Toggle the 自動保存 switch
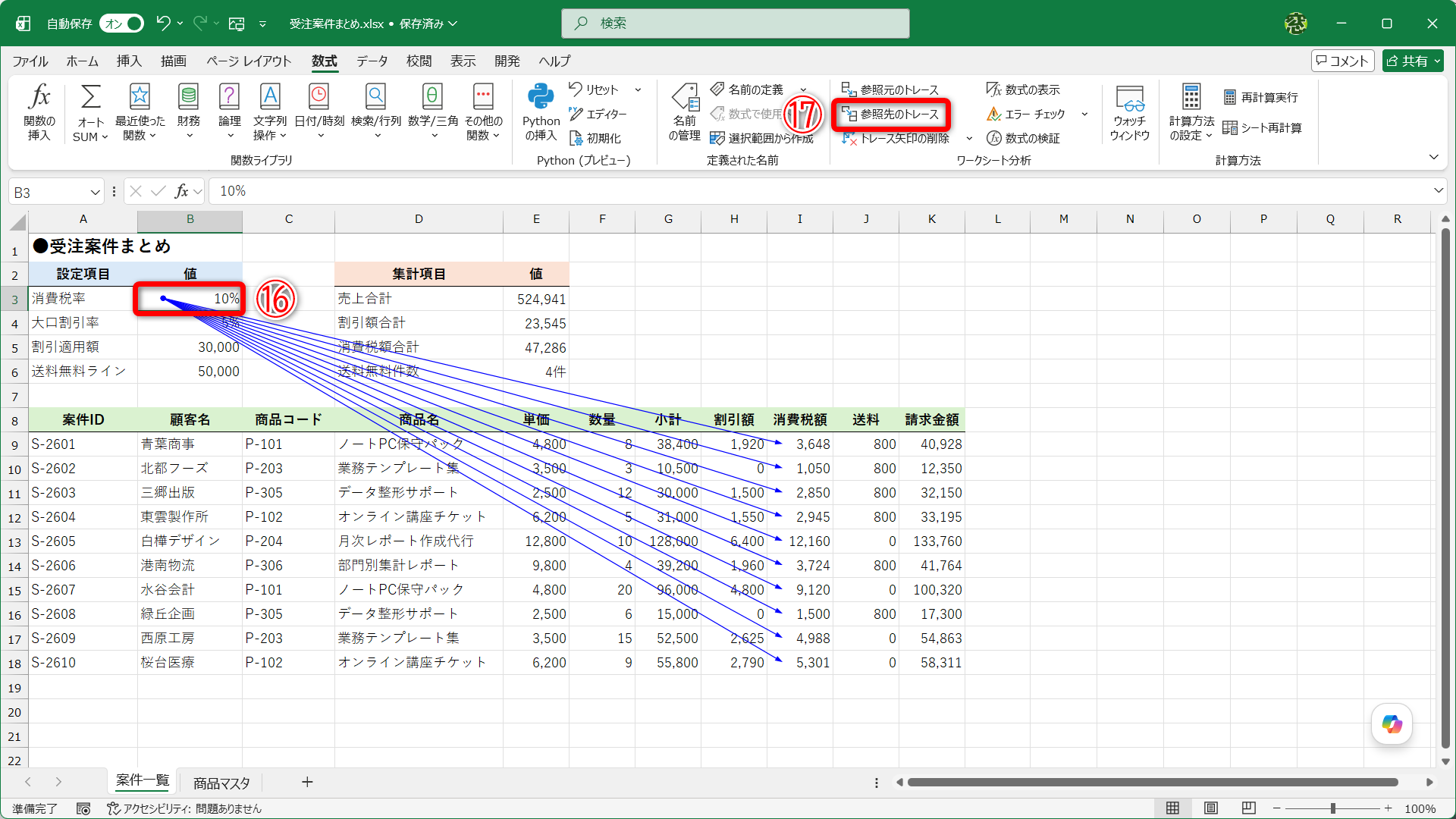The image size is (1456, 819). coord(121,24)
